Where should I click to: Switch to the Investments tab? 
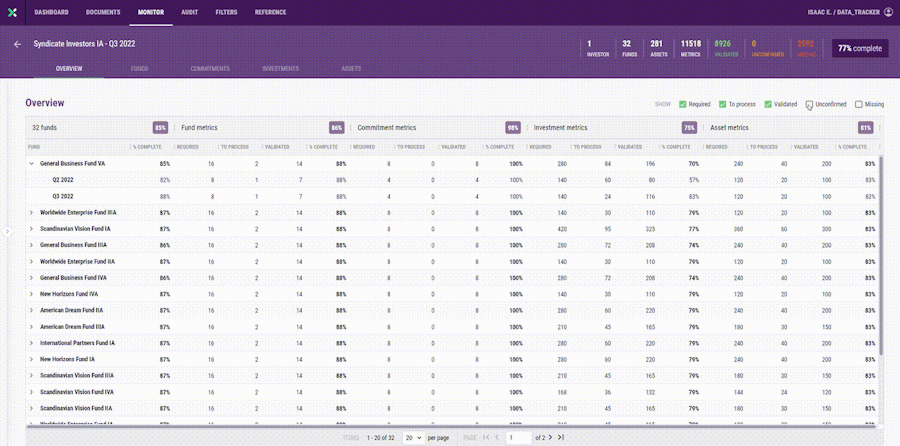click(281, 68)
